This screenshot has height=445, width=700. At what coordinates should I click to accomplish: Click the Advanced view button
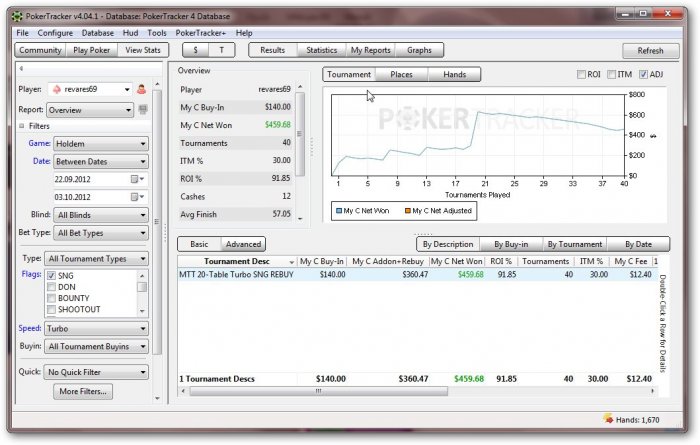(x=243, y=244)
